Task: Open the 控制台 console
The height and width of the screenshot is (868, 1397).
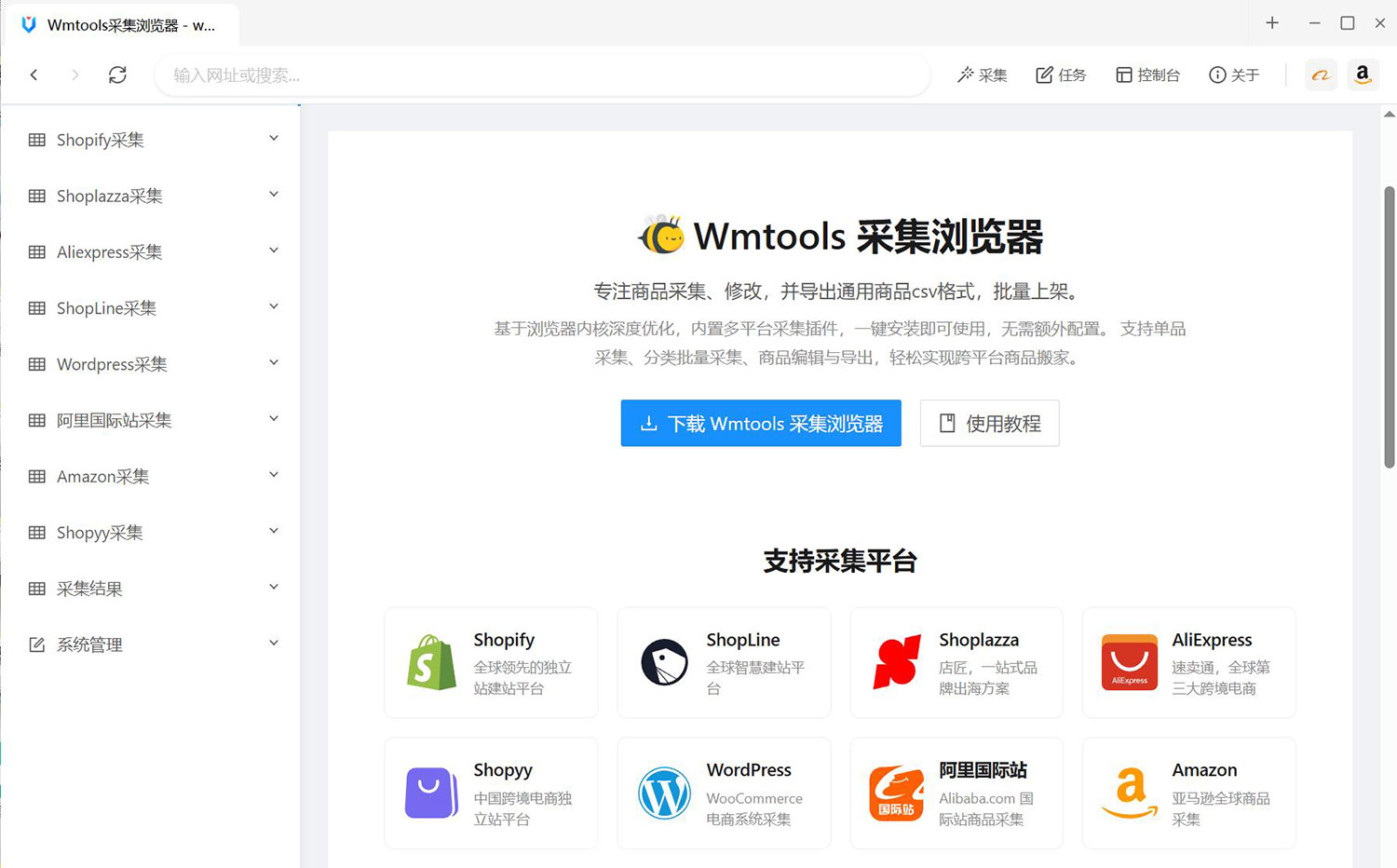Action: tap(1147, 75)
